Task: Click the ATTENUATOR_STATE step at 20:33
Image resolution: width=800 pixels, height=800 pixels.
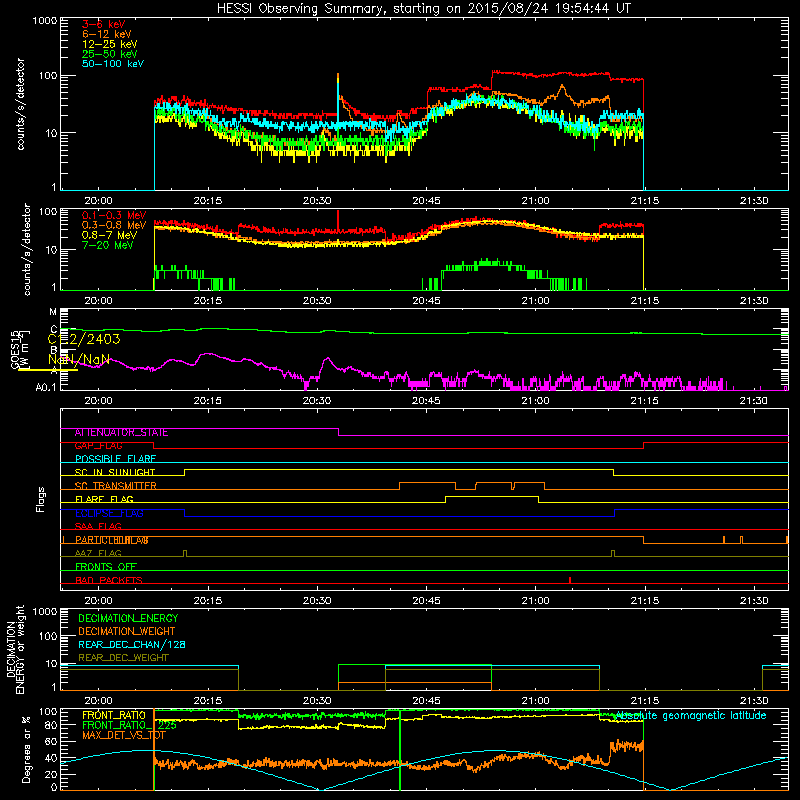Action: coord(339,432)
